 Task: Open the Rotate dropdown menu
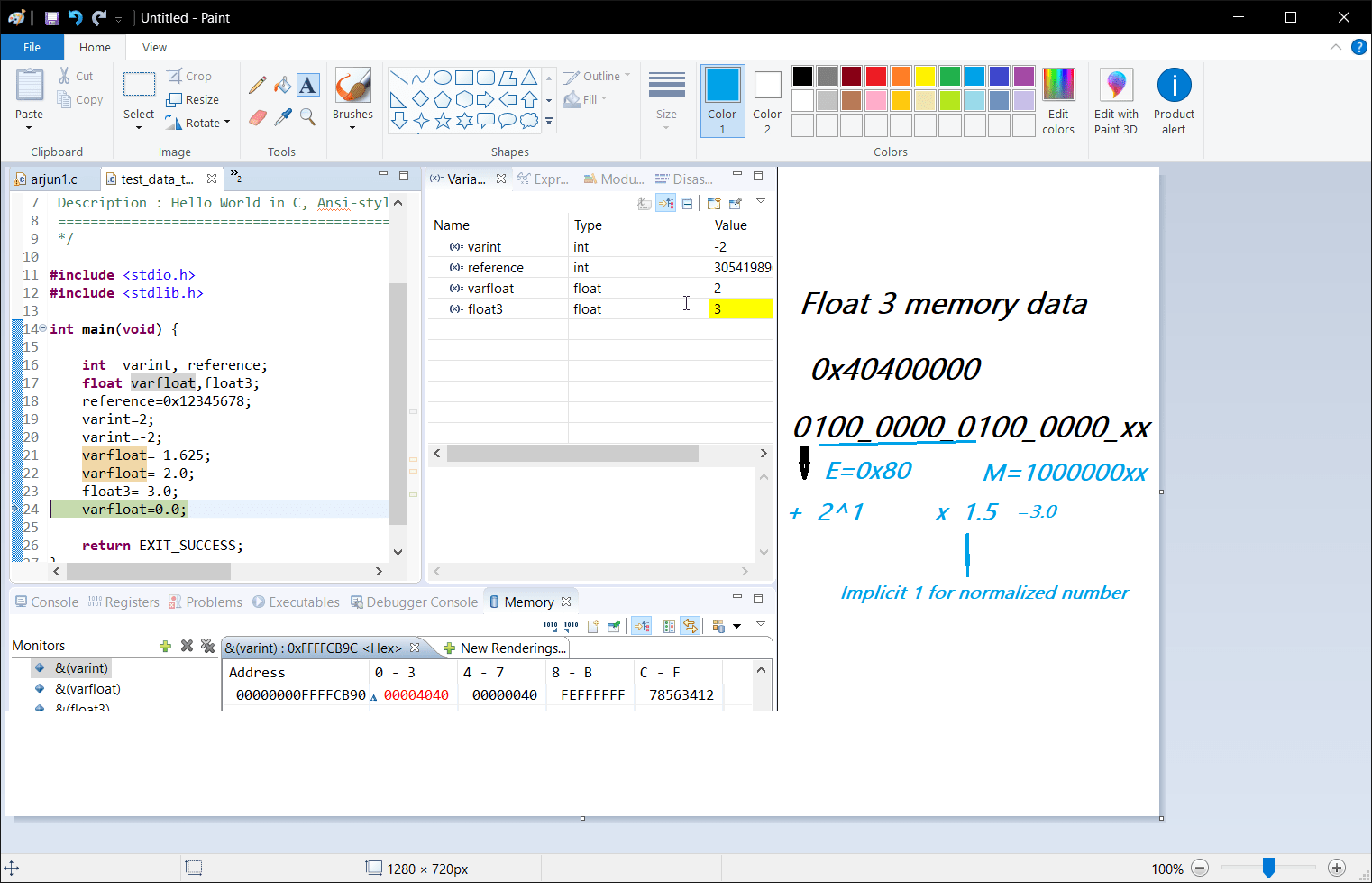[x=202, y=123]
